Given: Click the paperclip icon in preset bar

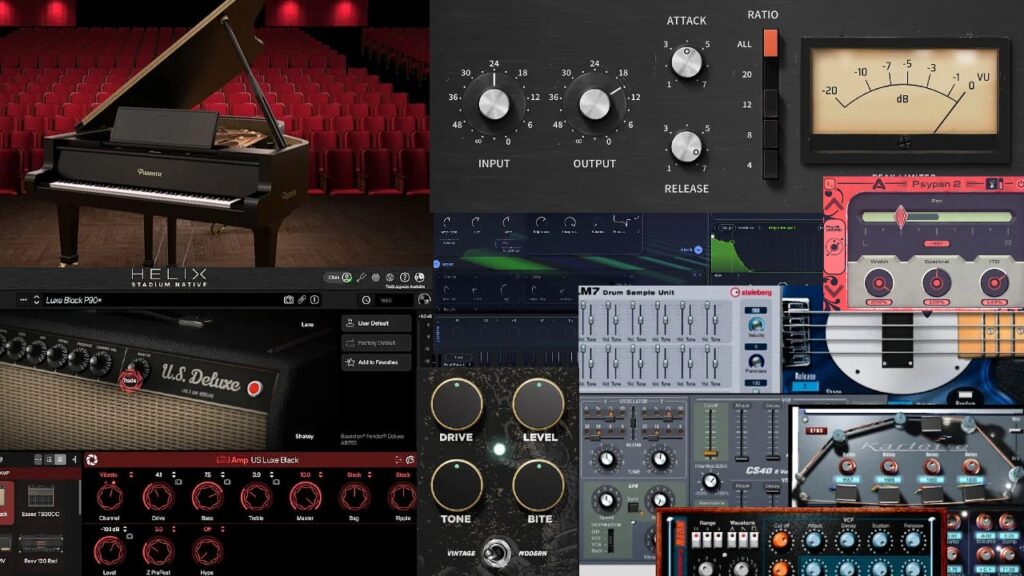Looking at the screenshot, I should (x=302, y=300).
